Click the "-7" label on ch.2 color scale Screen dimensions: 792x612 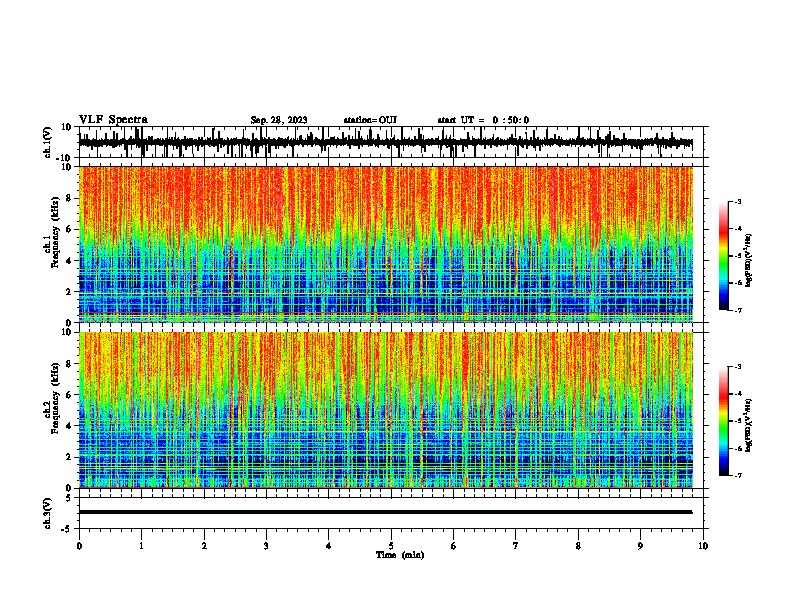point(738,475)
